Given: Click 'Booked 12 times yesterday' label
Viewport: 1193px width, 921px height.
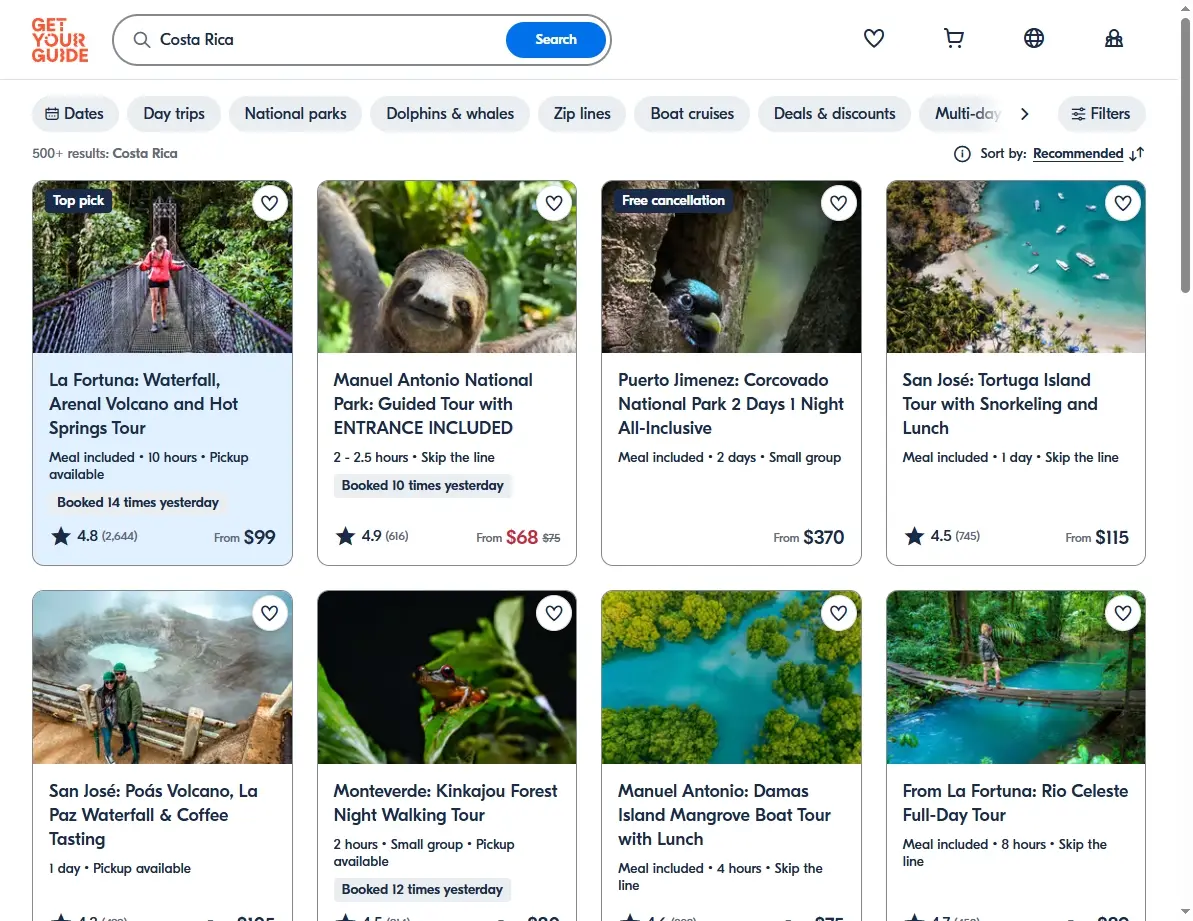Looking at the screenshot, I should click(x=422, y=889).
